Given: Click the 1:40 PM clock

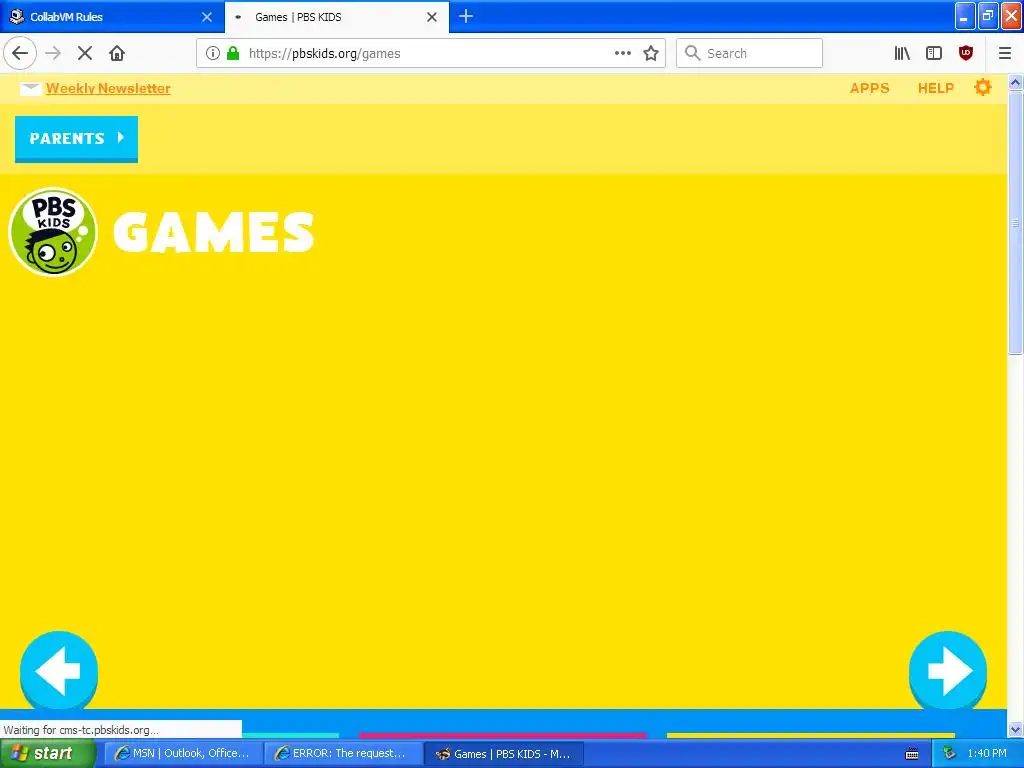Looking at the screenshot, I should pos(987,753).
